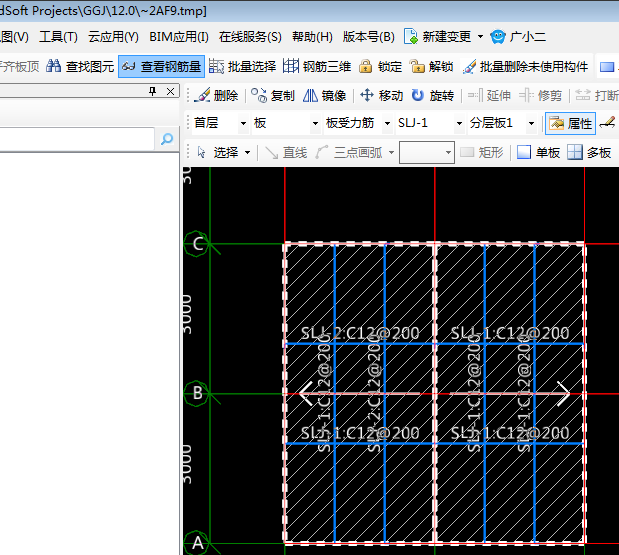Select the Rotate tool
The width and height of the screenshot is (619, 555).
(432, 96)
